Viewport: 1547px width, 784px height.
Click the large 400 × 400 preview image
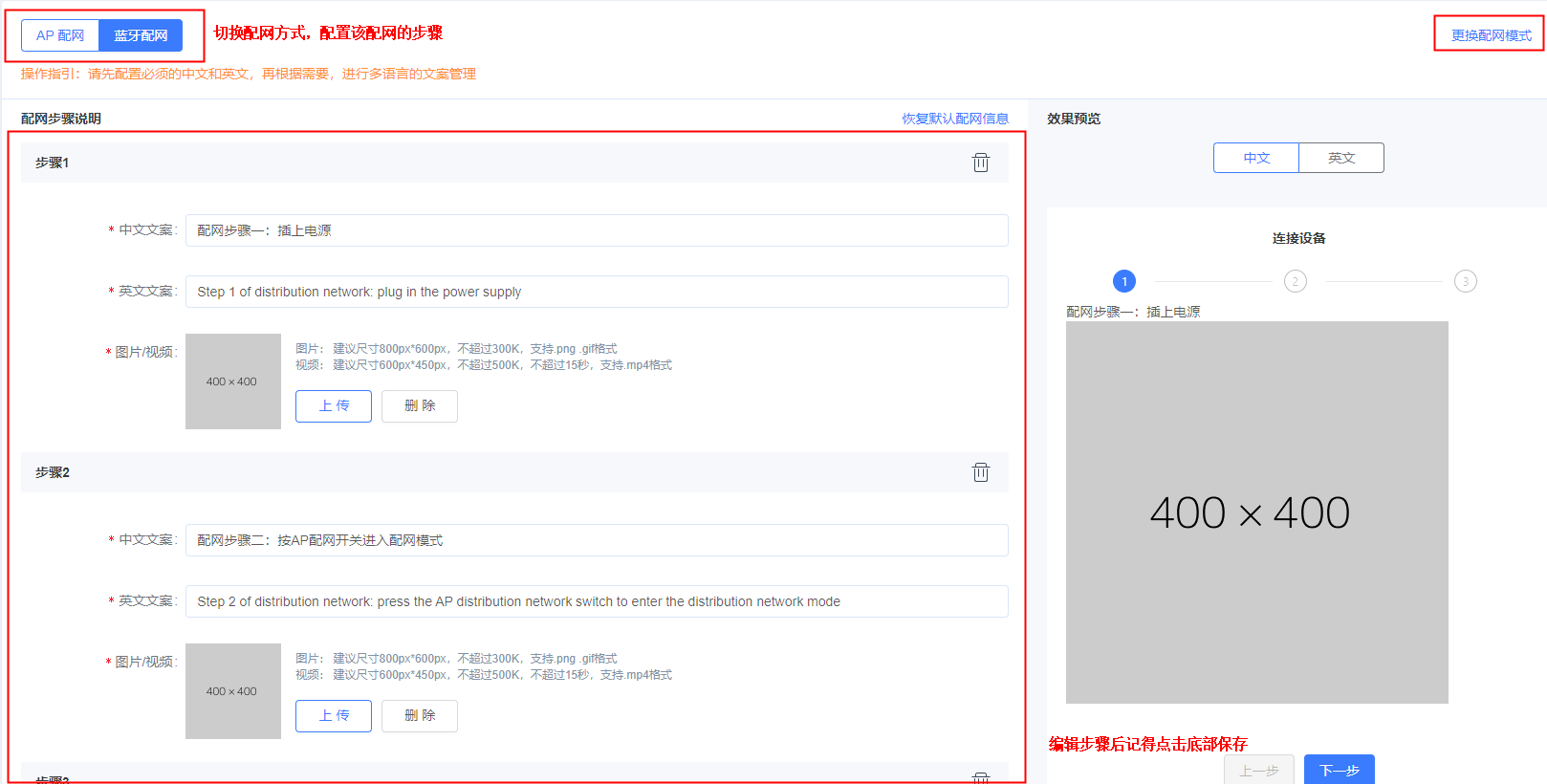1257,512
